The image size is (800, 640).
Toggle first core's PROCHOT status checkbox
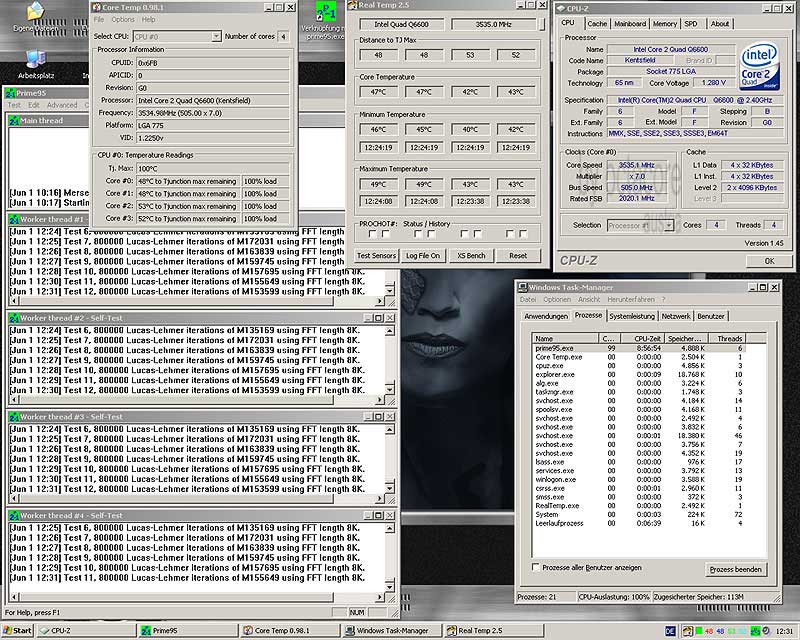point(372,234)
